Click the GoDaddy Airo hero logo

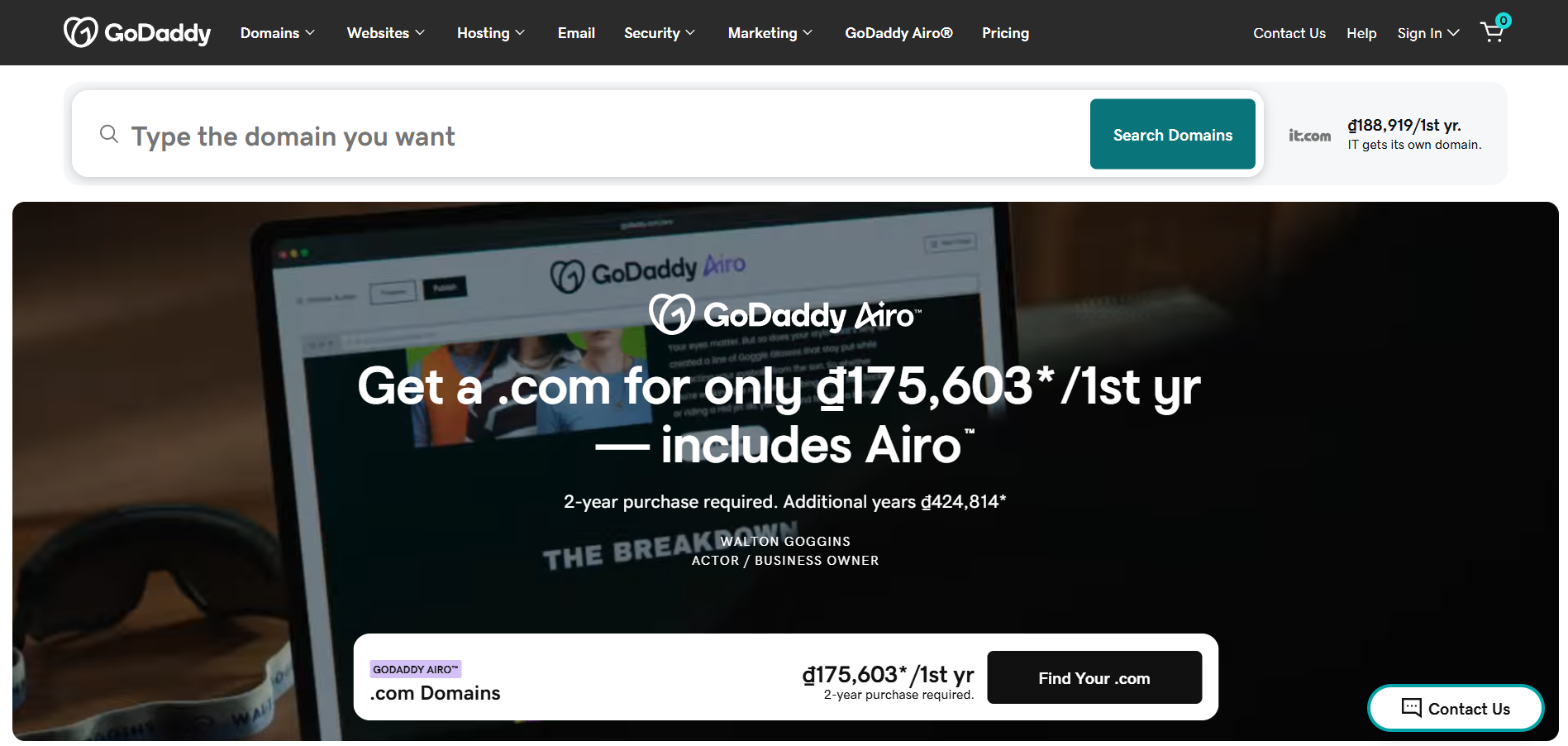[784, 314]
